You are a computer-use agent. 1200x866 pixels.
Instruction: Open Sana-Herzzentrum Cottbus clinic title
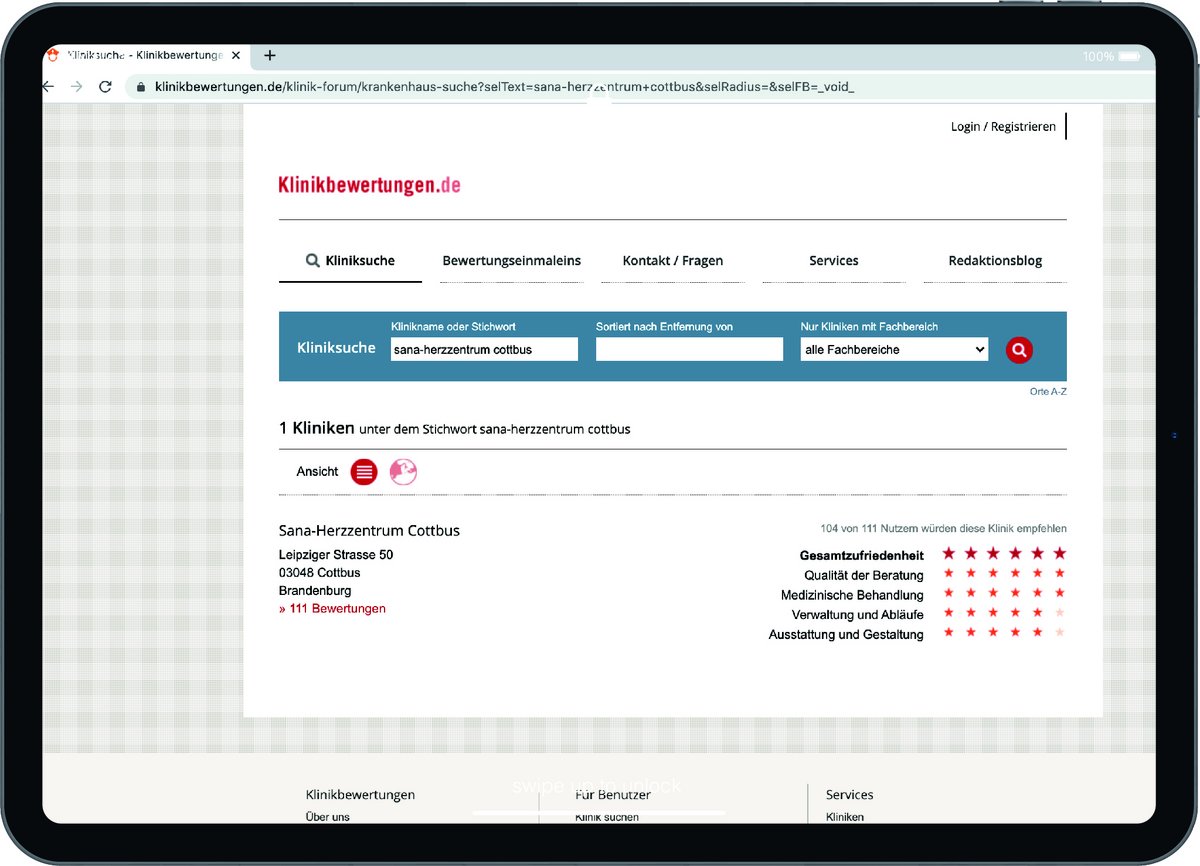tap(369, 531)
